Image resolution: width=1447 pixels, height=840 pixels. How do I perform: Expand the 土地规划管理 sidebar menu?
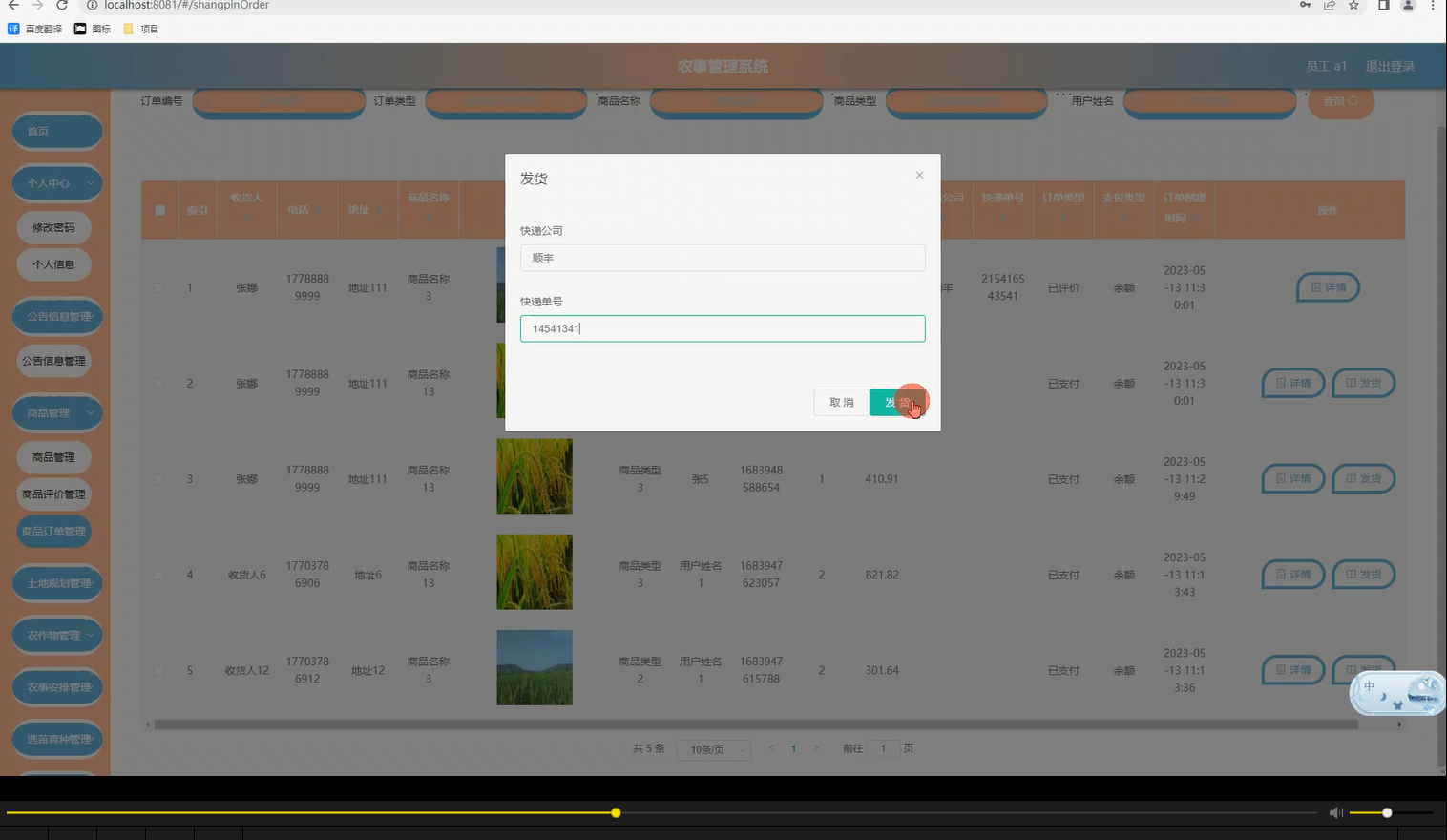(57, 582)
